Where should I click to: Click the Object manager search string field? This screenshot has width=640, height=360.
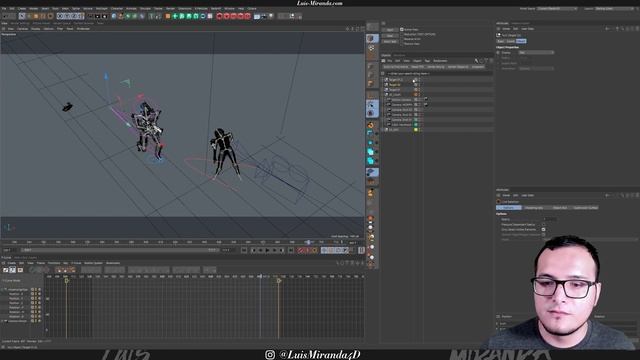point(439,73)
